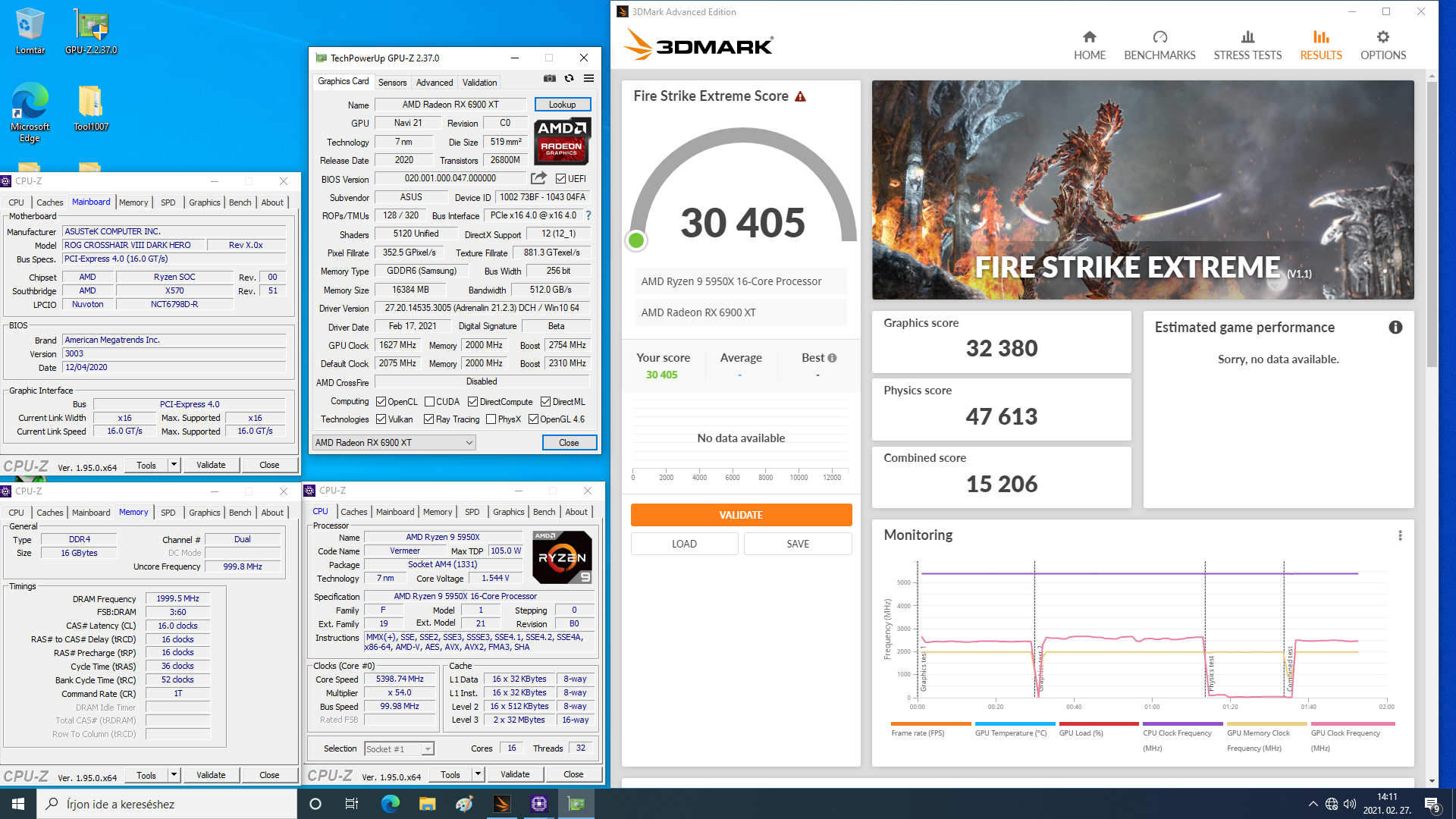Image resolution: width=1456 pixels, height=819 pixels.
Task: Open Lomtár recycle bin desktop icon
Action: (x=30, y=31)
